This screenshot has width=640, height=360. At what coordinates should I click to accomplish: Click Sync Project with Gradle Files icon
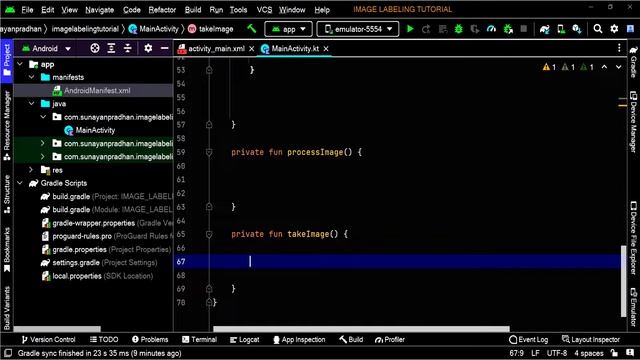click(x=544, y=29)
